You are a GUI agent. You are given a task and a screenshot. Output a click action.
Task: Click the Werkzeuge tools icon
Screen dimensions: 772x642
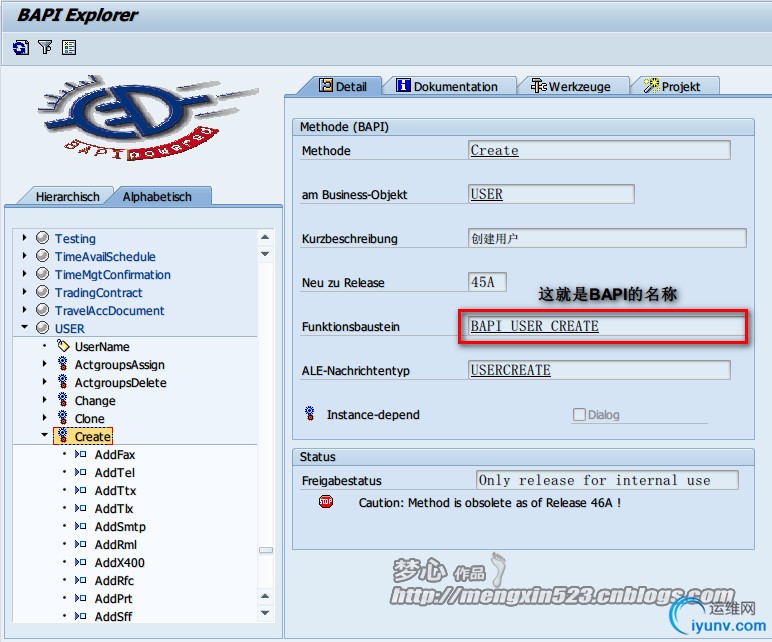tap(538, 86)
